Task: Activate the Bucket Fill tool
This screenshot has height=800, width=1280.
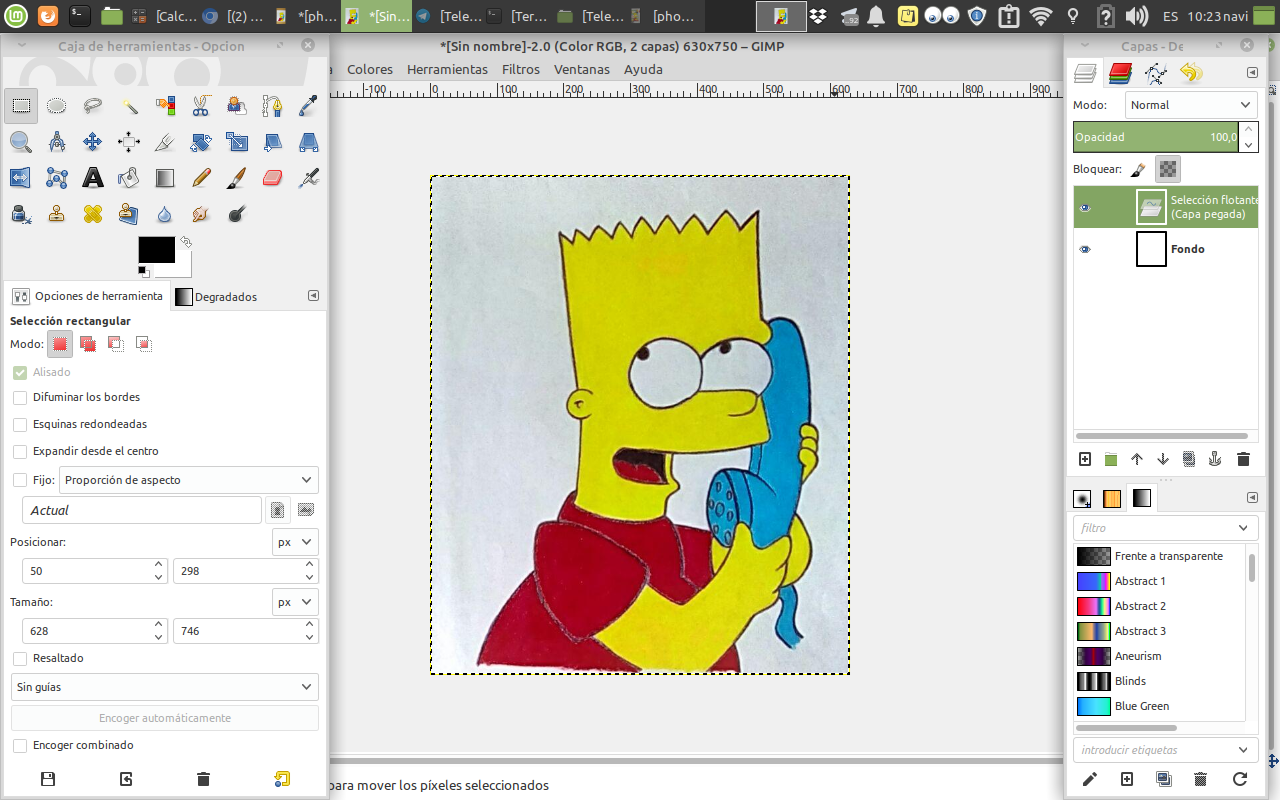Action: pos(129,177)
